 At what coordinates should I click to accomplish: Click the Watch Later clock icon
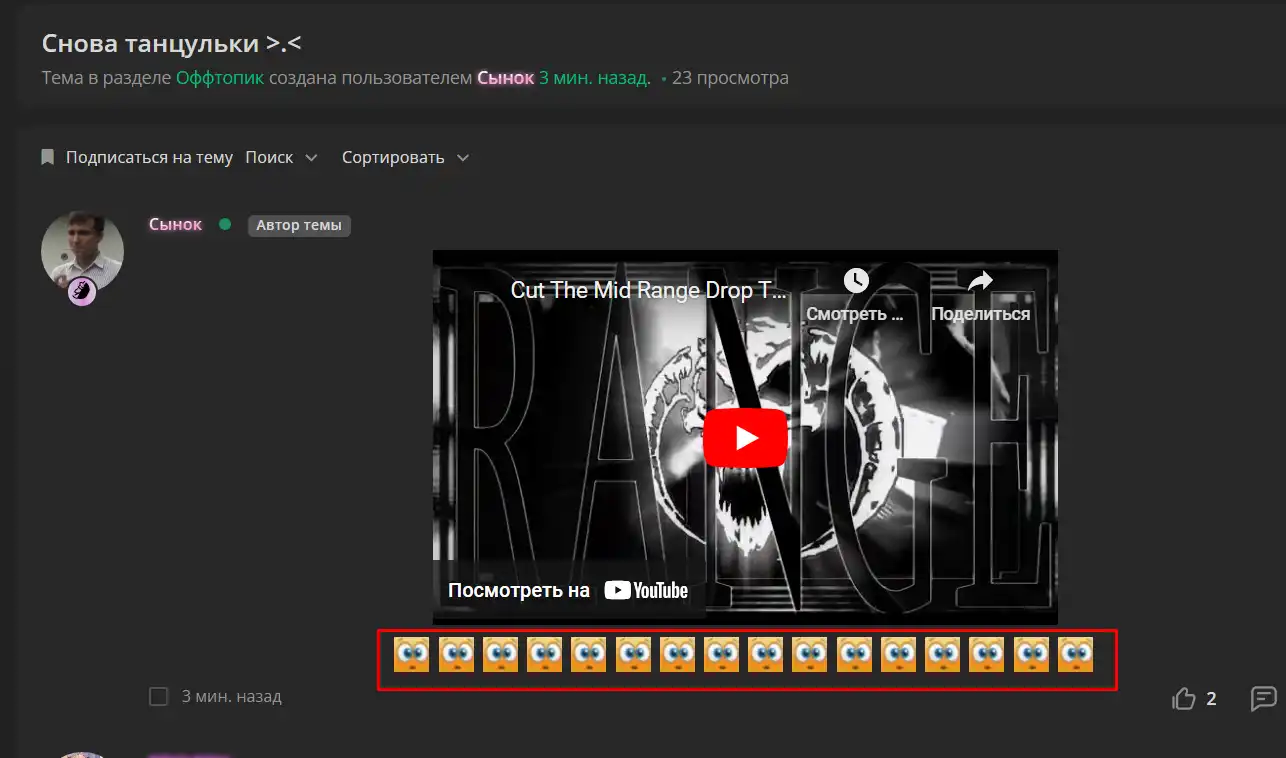(x=856, y=281)
